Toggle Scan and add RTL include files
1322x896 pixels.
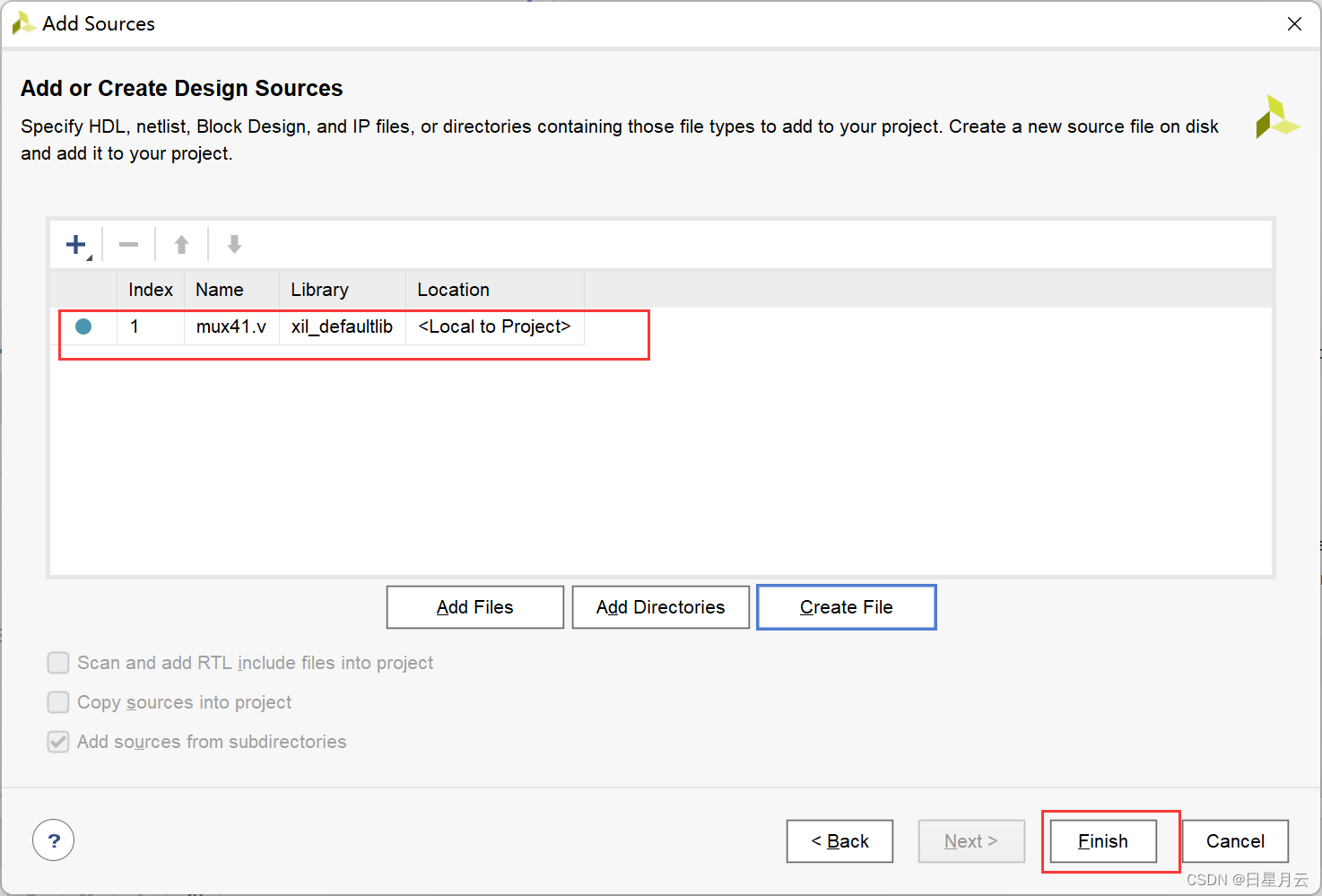pyautogui.click(x=58, y=663)
